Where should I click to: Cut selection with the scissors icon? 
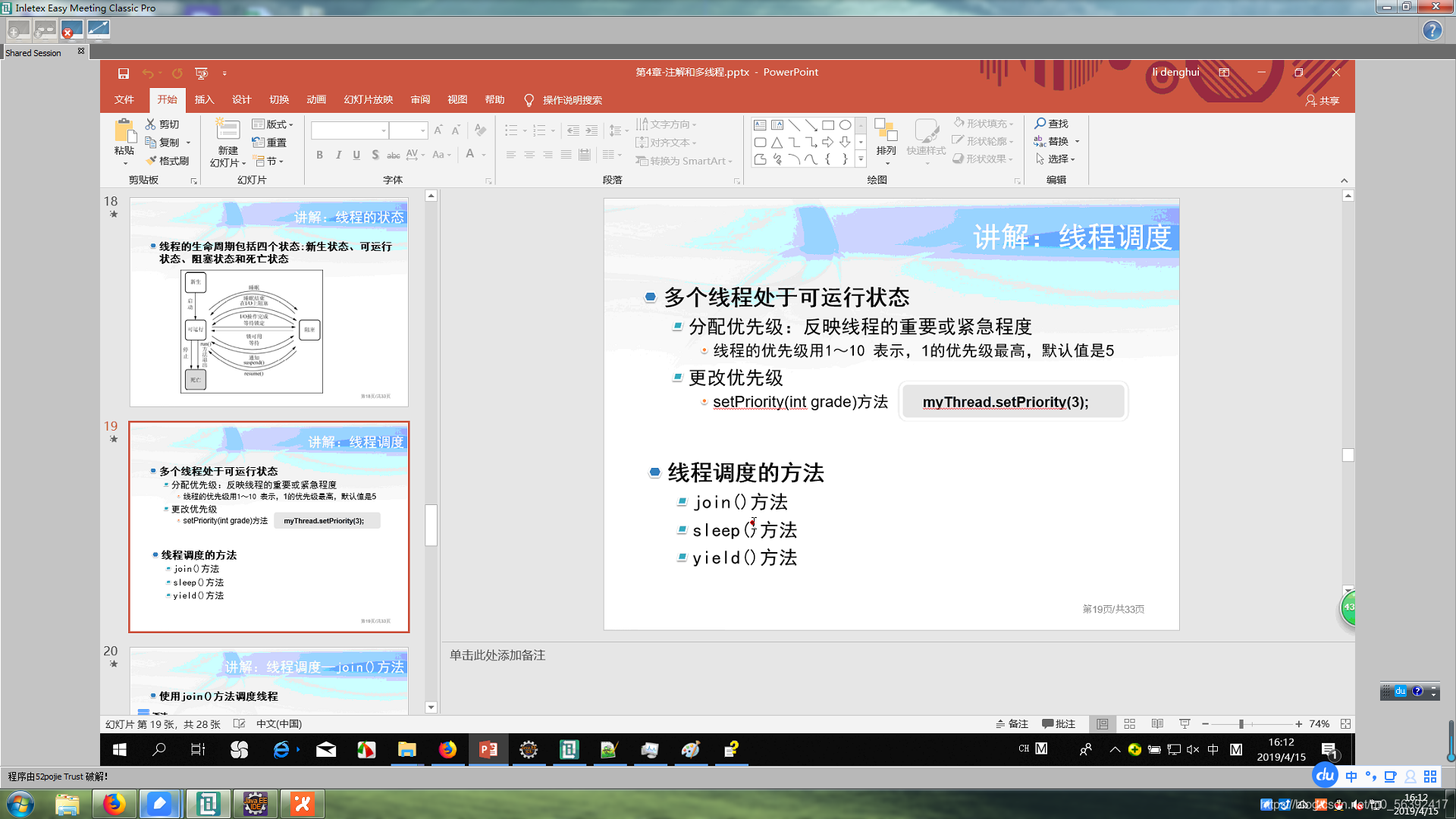(x=151, y=124)
